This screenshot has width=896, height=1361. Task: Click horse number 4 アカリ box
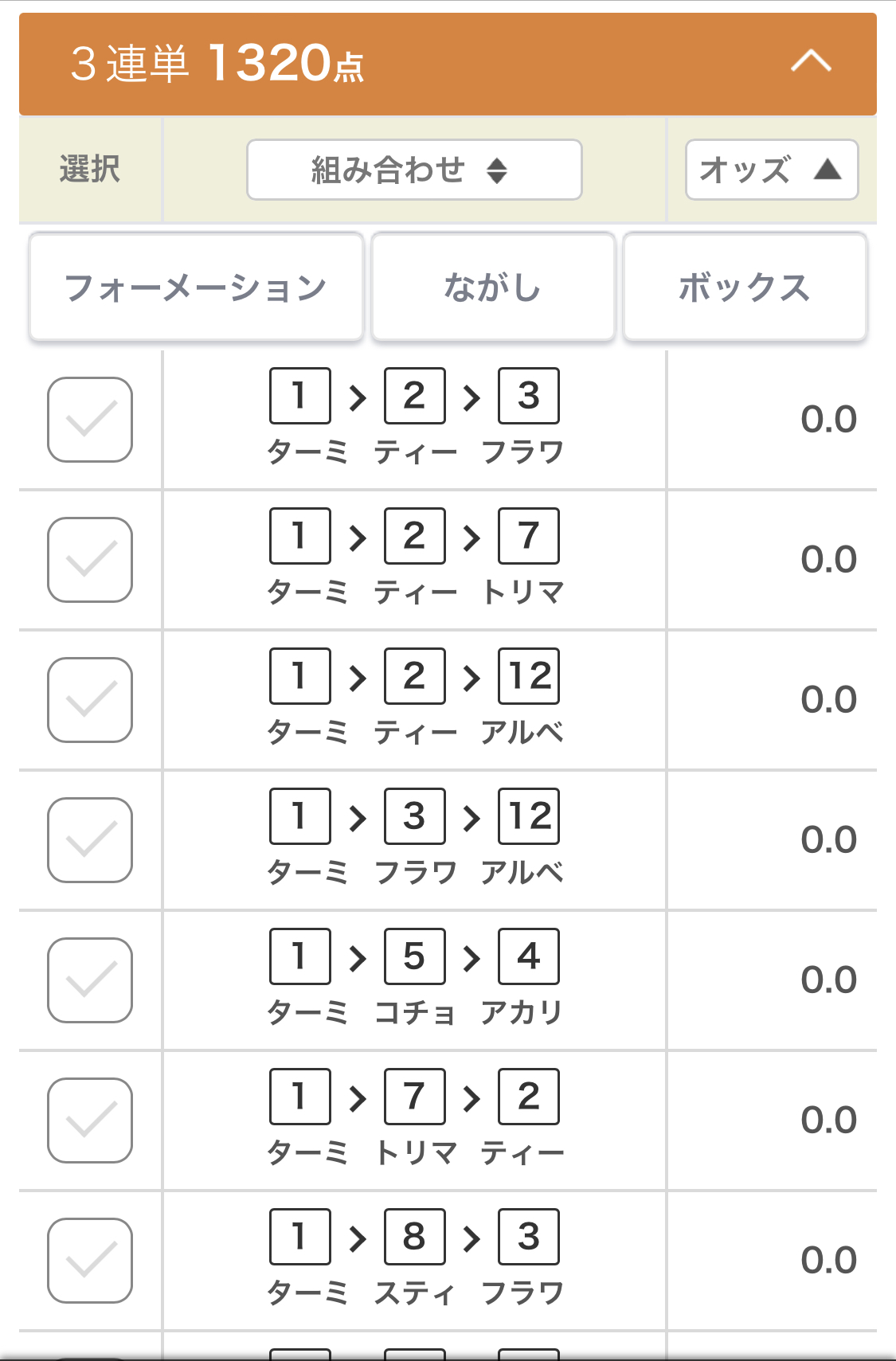pyautogui.click(x=529, y=956)
